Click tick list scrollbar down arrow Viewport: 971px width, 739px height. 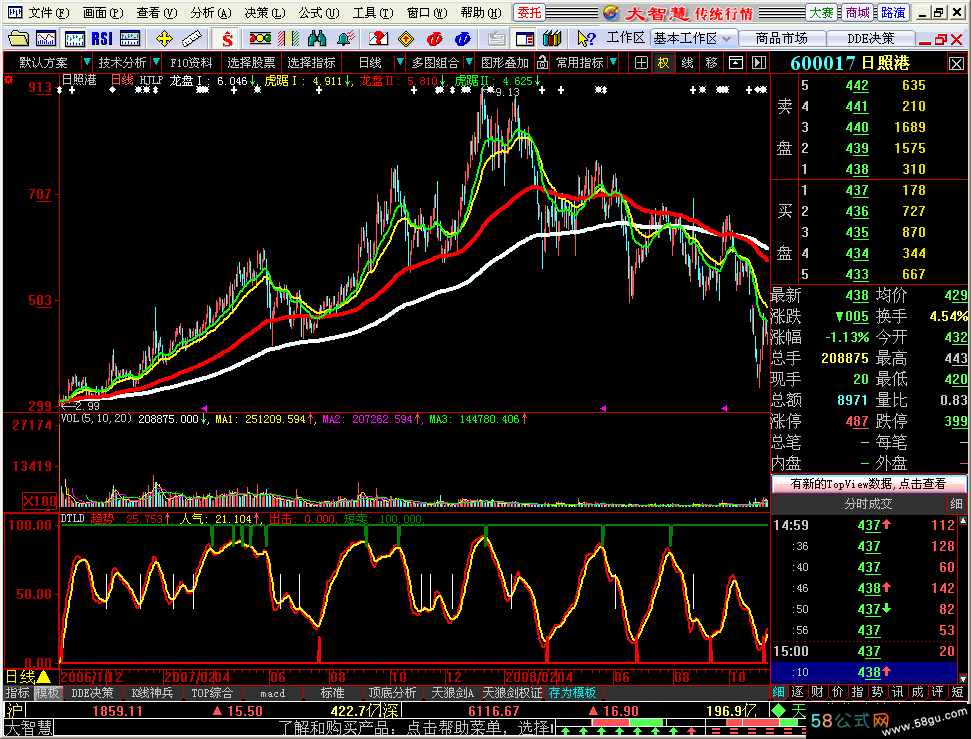coord(962,678)
